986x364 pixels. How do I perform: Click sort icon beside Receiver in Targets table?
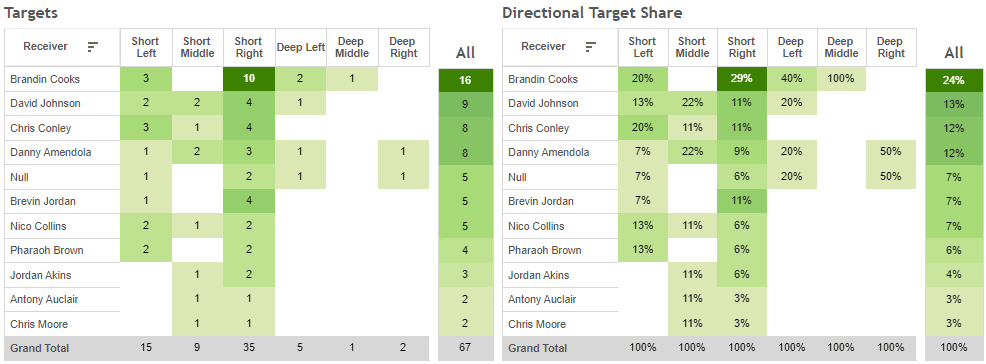[93, 47]
